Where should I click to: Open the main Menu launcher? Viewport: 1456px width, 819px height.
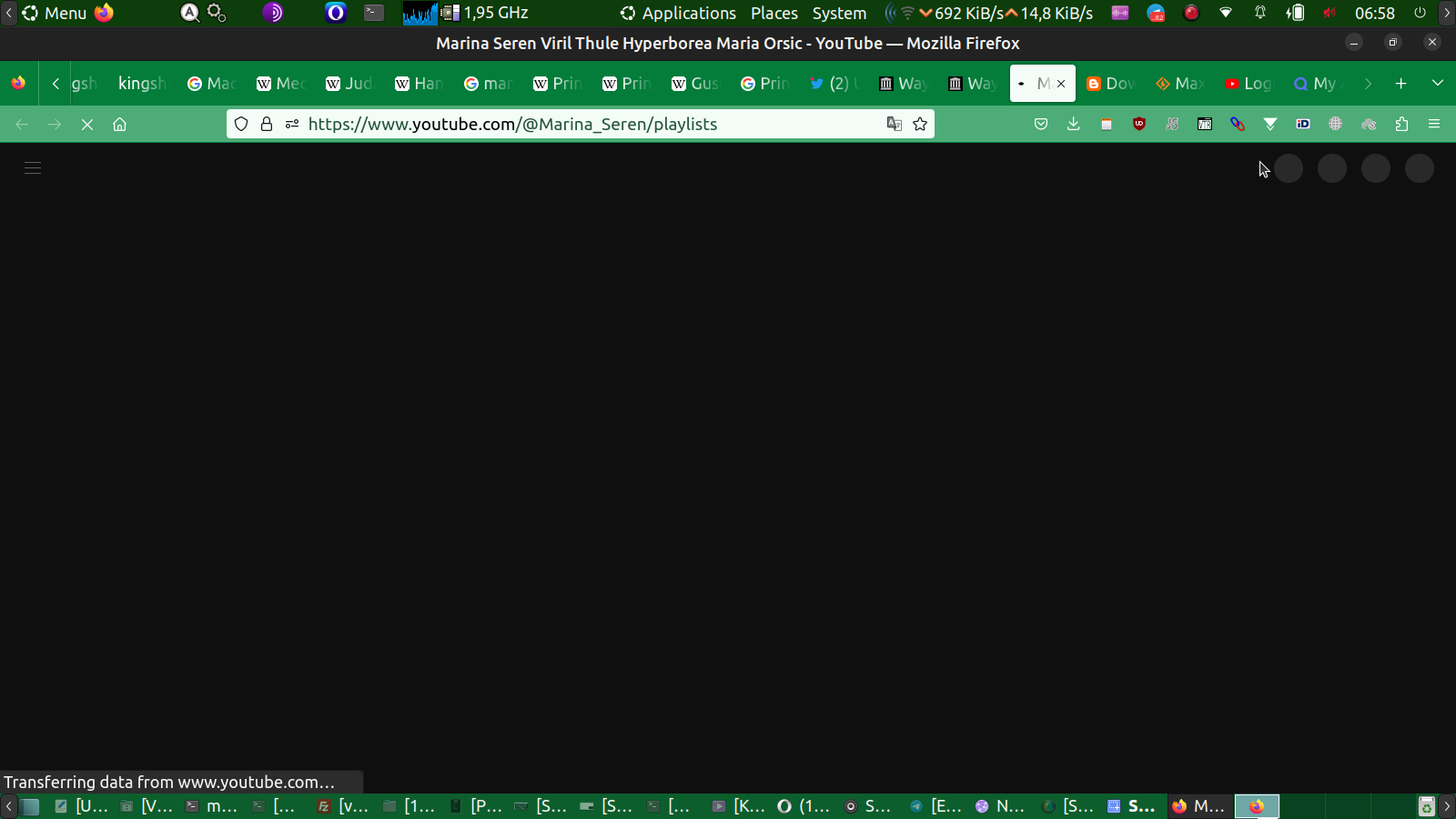[55, 13]
